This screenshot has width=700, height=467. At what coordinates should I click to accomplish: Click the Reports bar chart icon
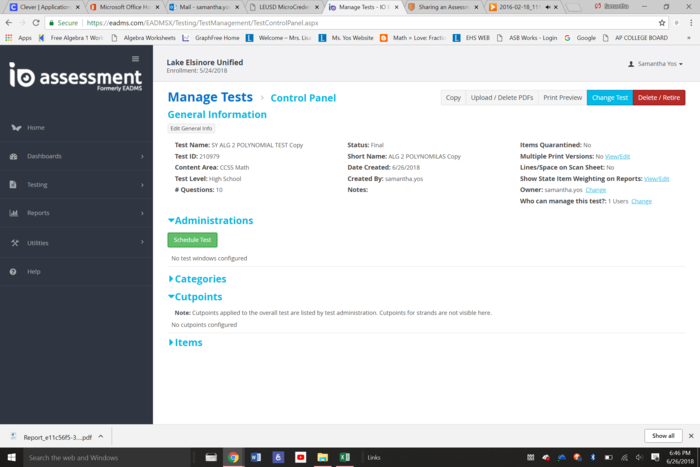15,213
